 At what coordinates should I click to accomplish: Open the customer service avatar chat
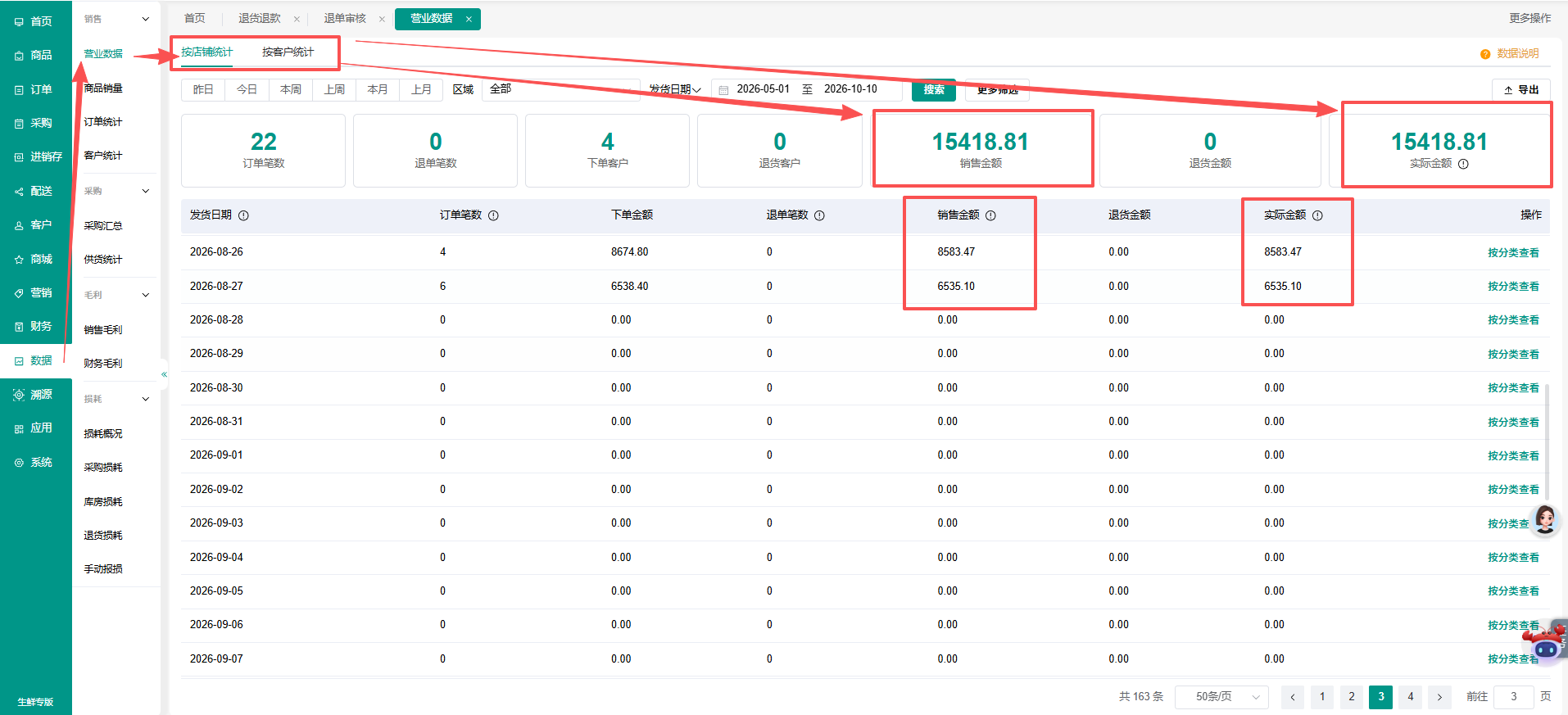[x=1545, y=519]
